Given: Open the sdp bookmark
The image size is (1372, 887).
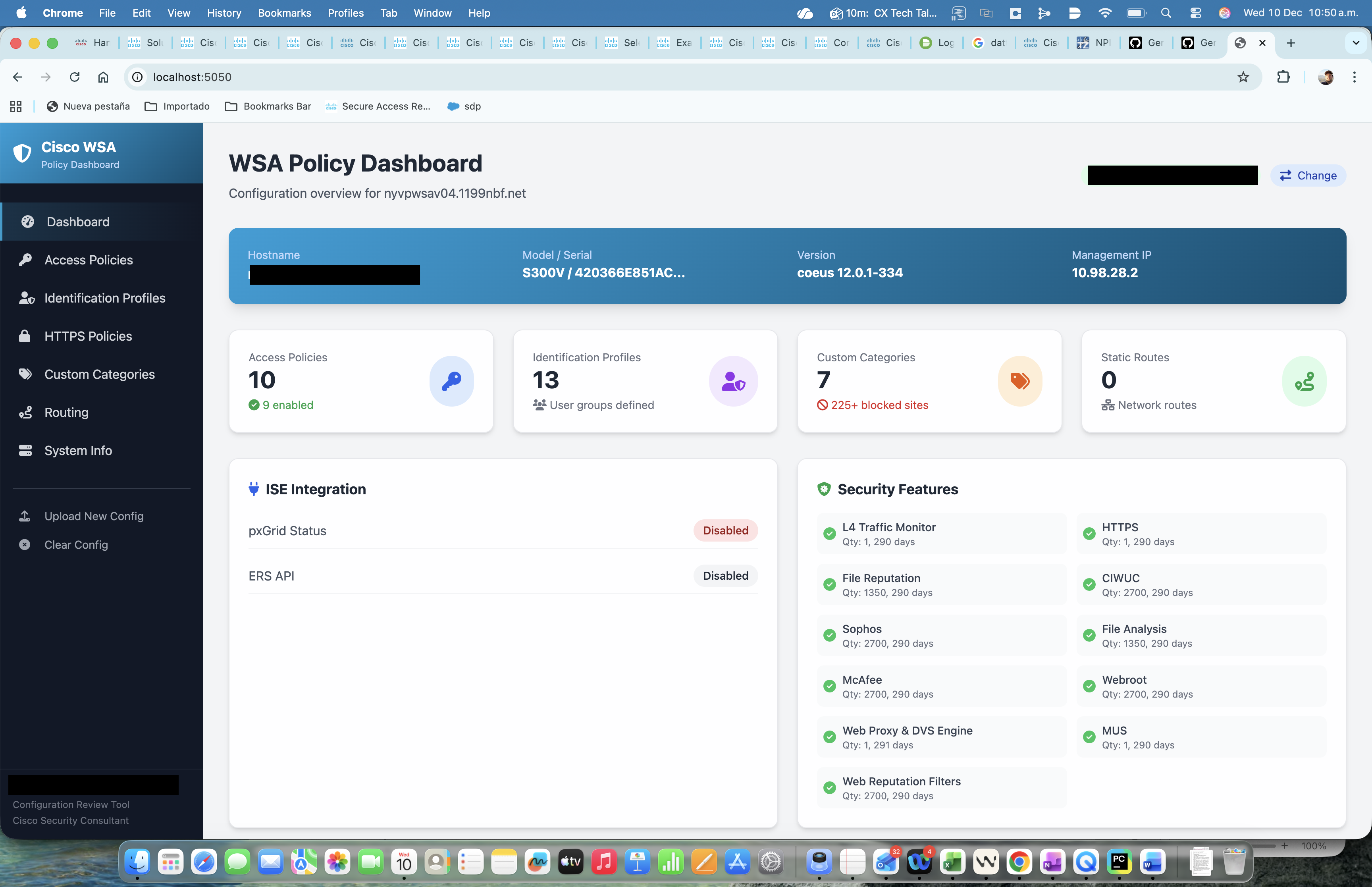Looking at the screenshot, I should pyautogui.click(x=464, y=106).
